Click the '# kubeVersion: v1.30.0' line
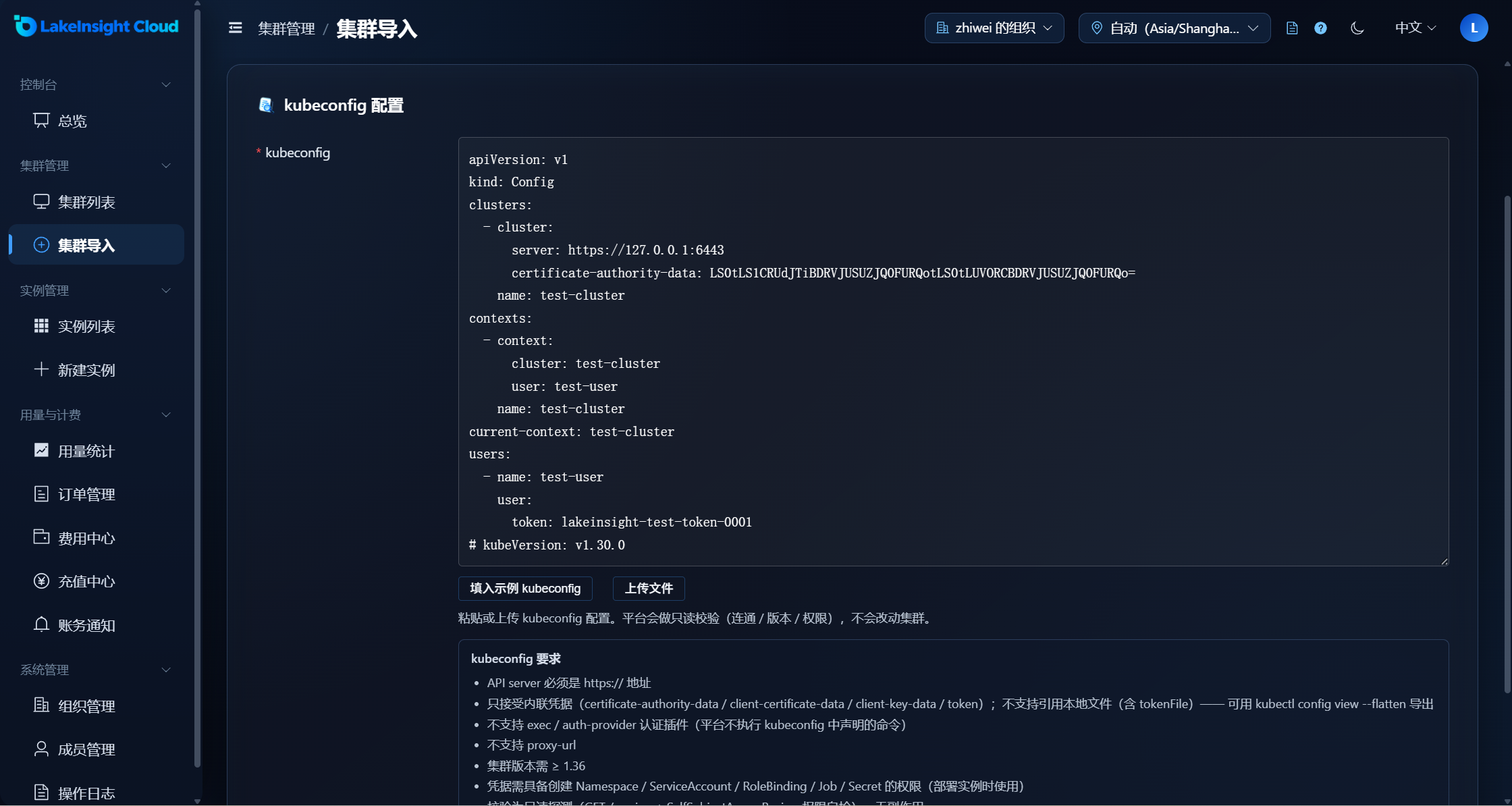The image size is (1512, 806). point(547,545)
